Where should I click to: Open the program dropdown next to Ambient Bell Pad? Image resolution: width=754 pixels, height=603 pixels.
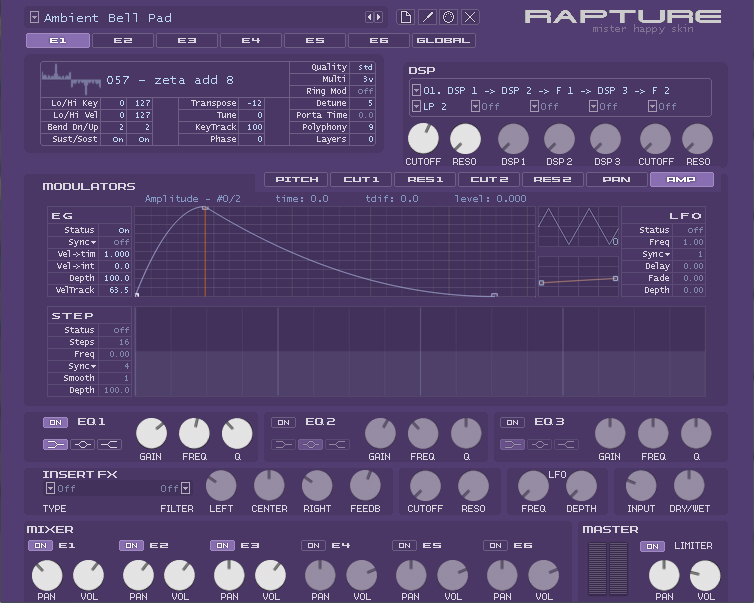pyautogui.click(x=34, y=17)
